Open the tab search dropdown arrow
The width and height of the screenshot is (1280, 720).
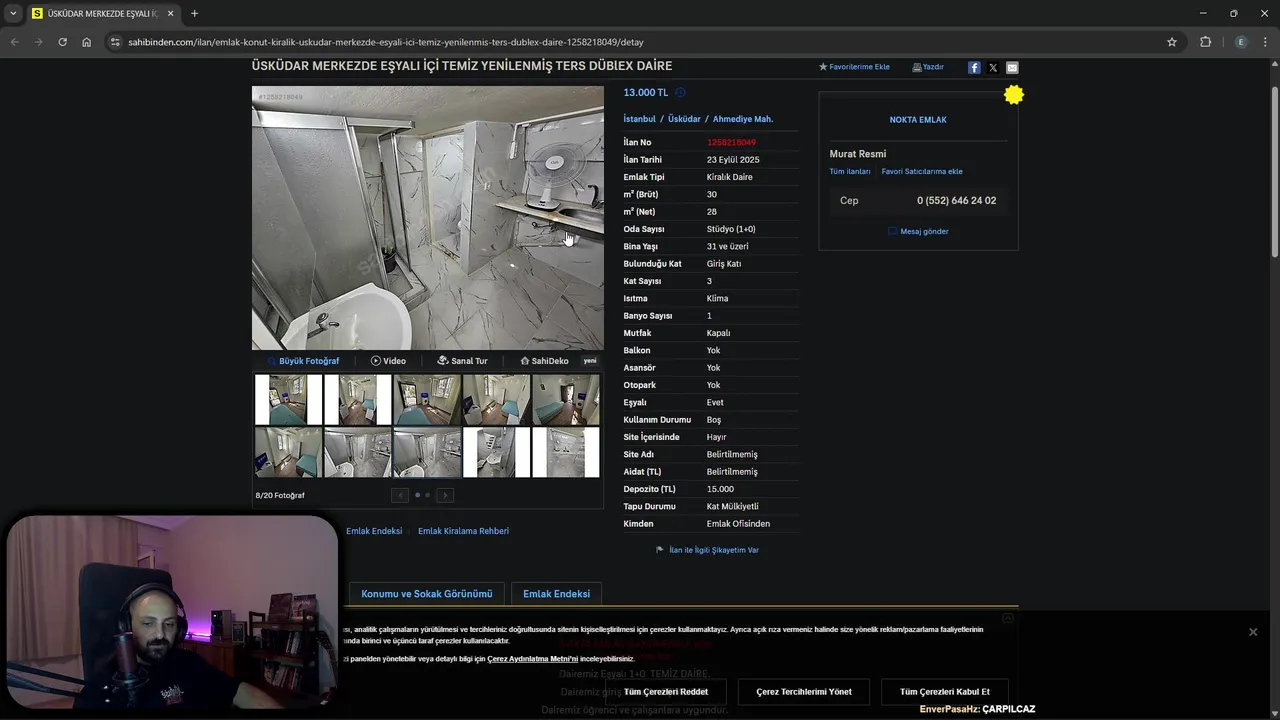13,14
